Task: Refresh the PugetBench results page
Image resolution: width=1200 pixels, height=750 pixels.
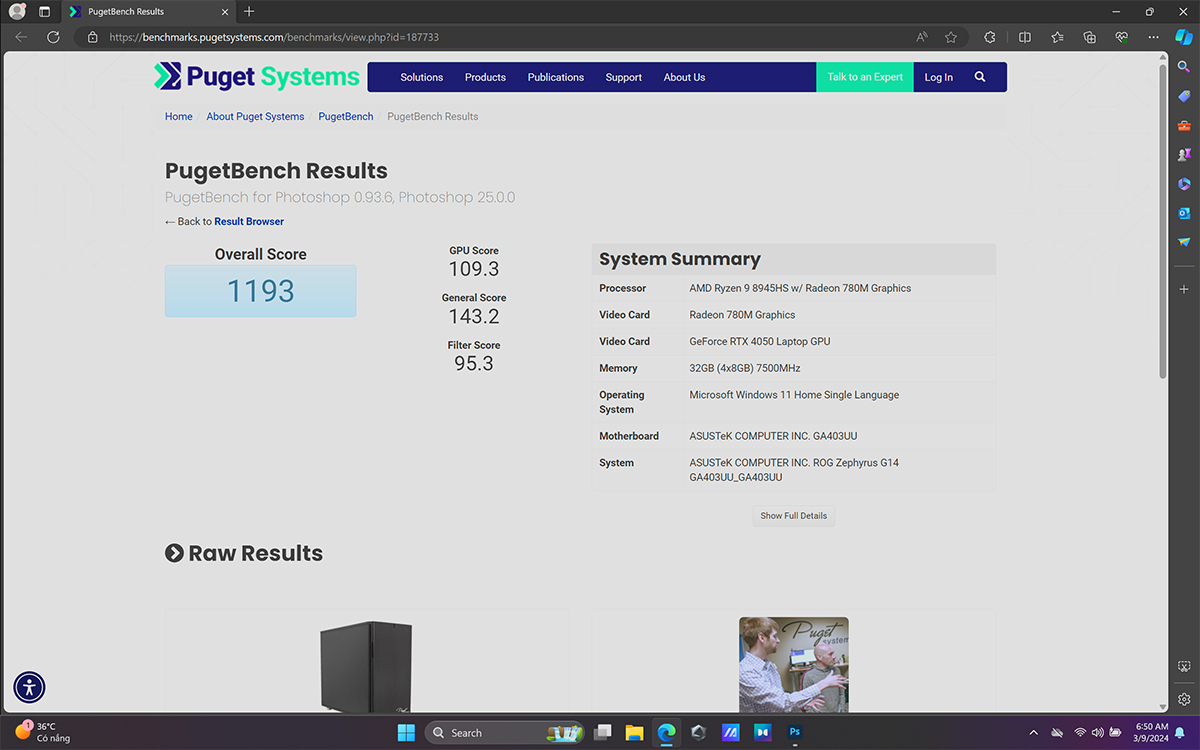Action: pyautogui.click(x=54, y=37)
